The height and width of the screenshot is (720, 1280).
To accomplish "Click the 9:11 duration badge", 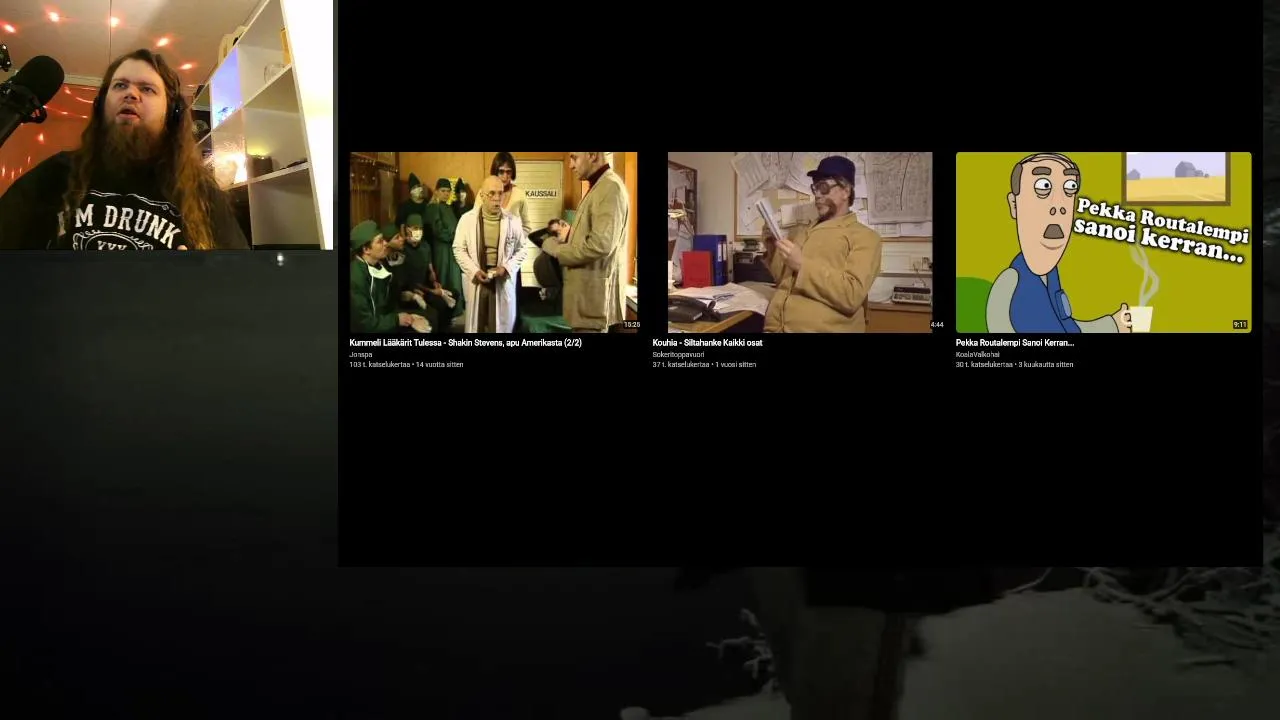I will pyautogui.click(x=1240, y=325).
